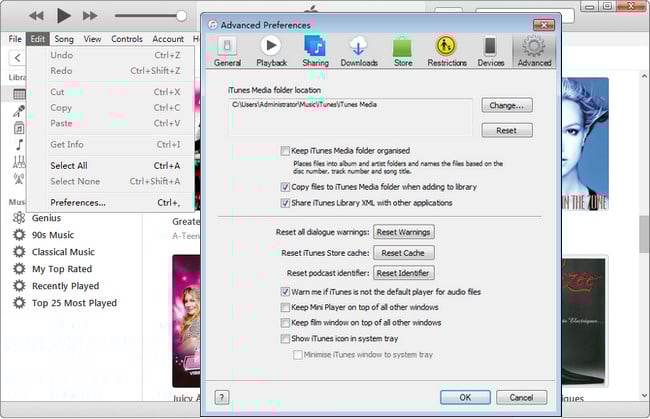The height and width of the screenshot is (419, 650).
Task: Click the Classical Music gear icon
Action: pyautogui.click(x=19, y=252)
